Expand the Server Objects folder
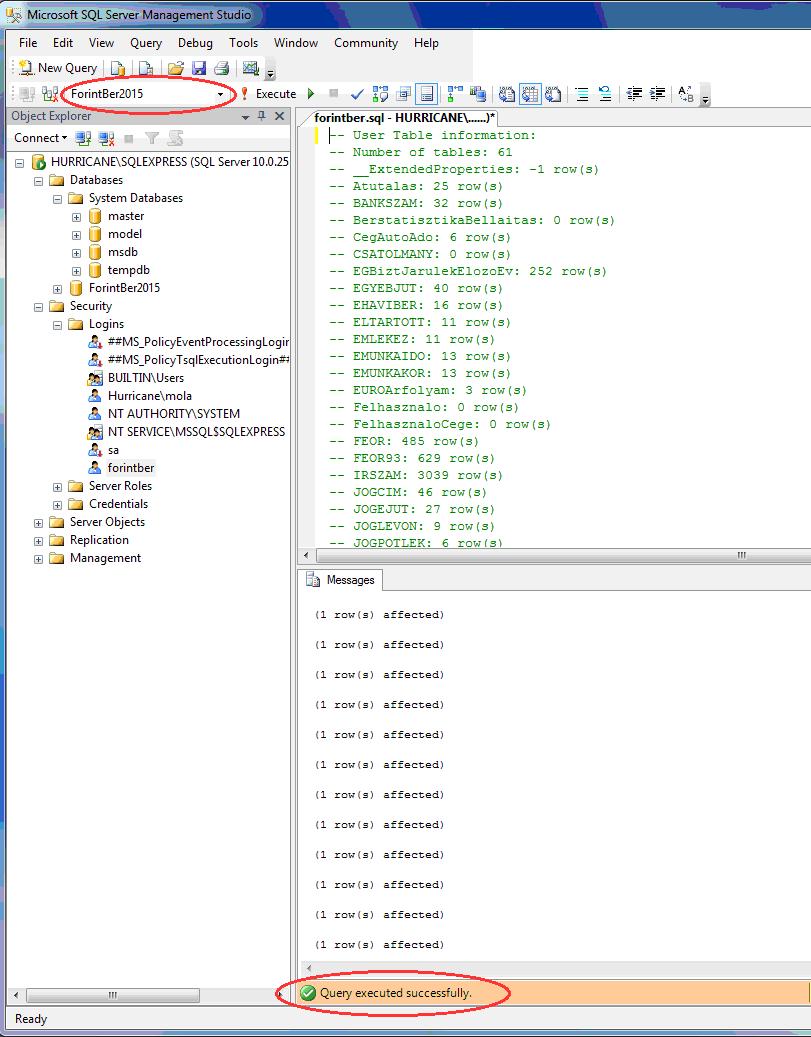This screenshot has height=1037, width=811. (38, 523)
